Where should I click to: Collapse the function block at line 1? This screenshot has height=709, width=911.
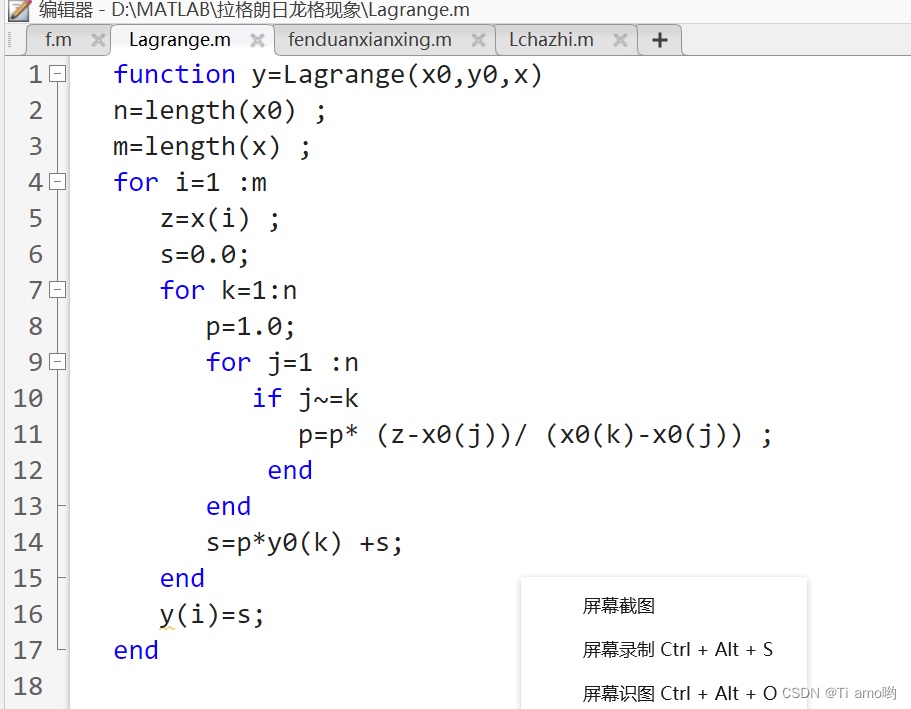(x=57, y=73)
